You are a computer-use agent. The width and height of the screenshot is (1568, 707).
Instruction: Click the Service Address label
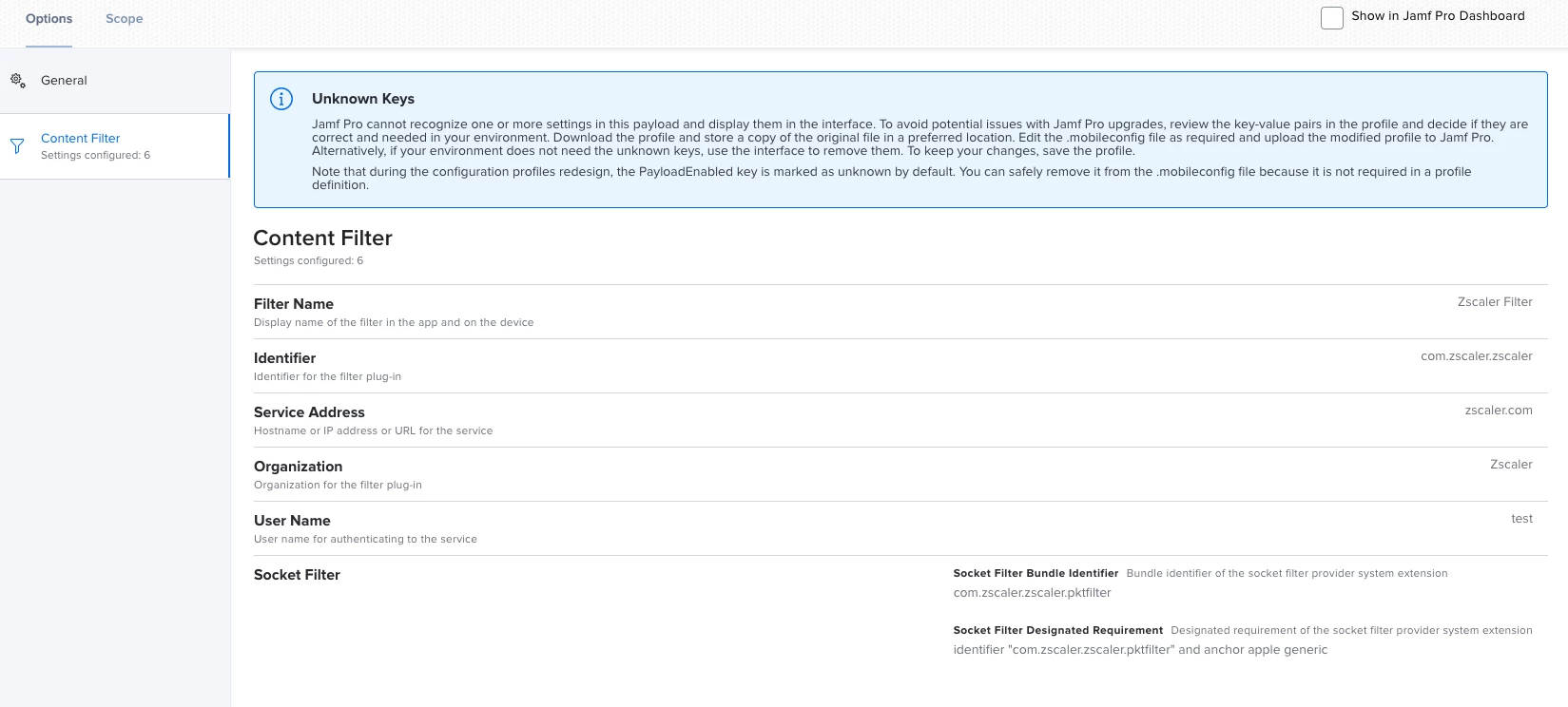pyautogui.click(x=310, y=412)
